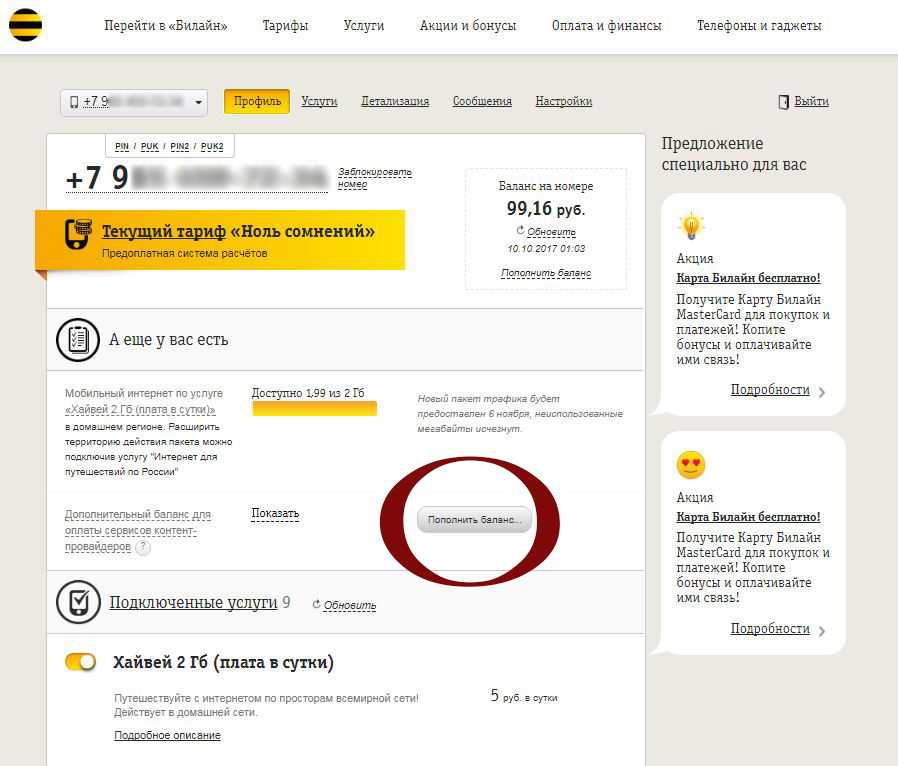Click the Заблокировать номер link
The height and width of the screenshot is (766, 898).
(x=374, y=178)
